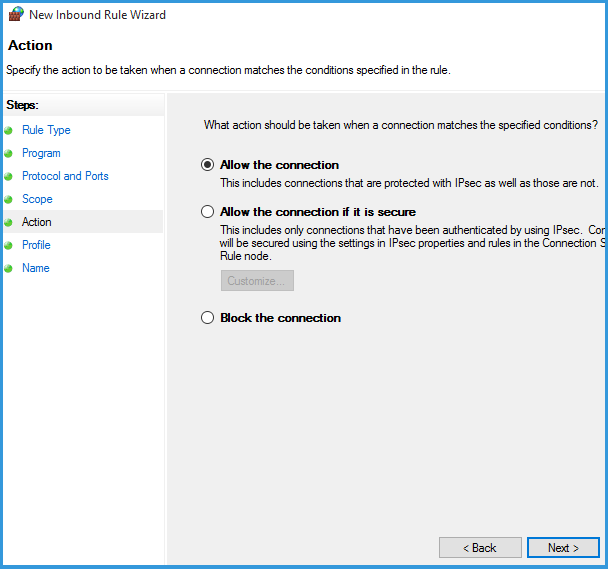Click the greyed-out Customize button
The image size is (608, 569).
257,281
